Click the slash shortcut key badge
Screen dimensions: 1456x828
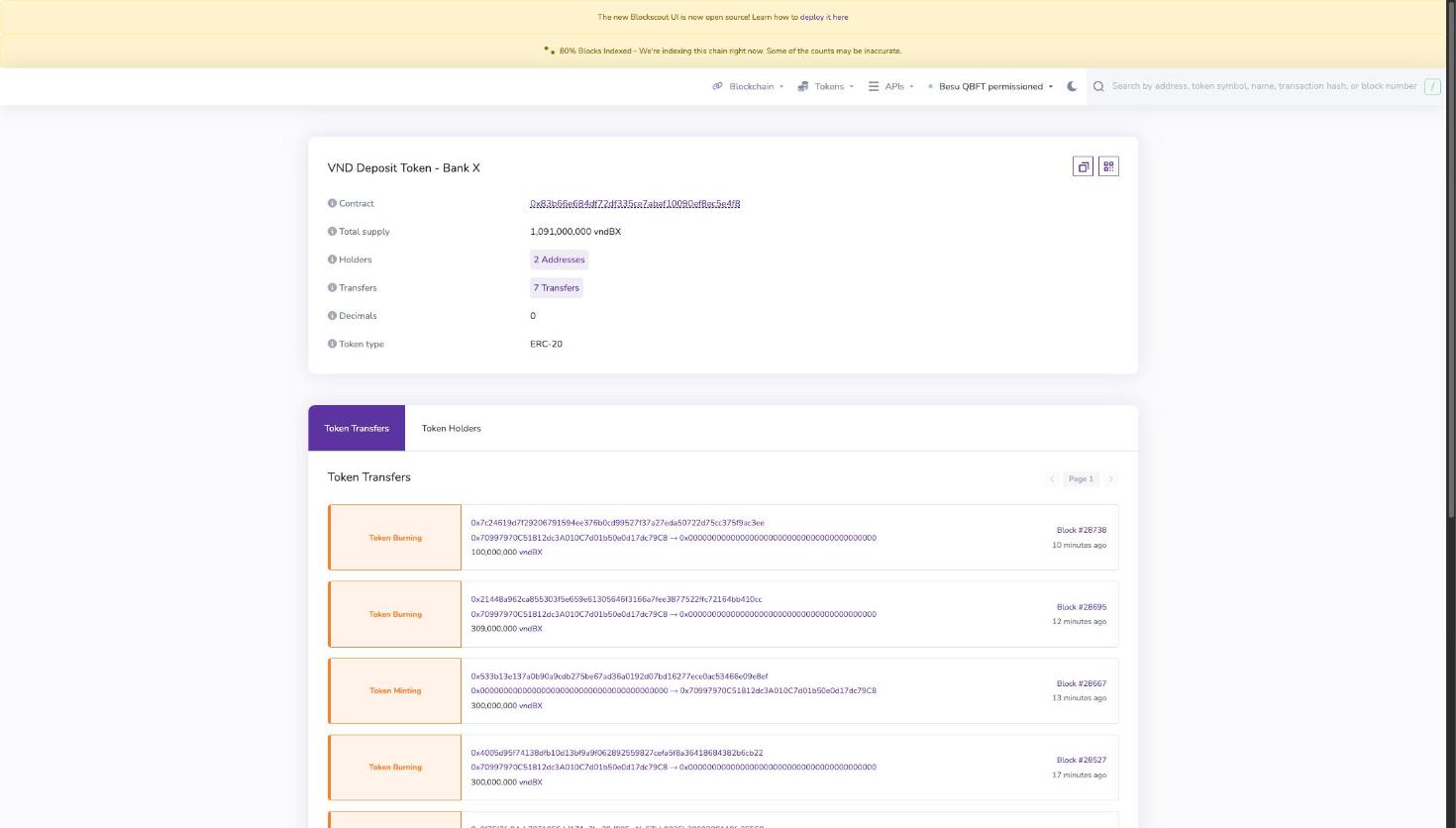coord(1432,86)
